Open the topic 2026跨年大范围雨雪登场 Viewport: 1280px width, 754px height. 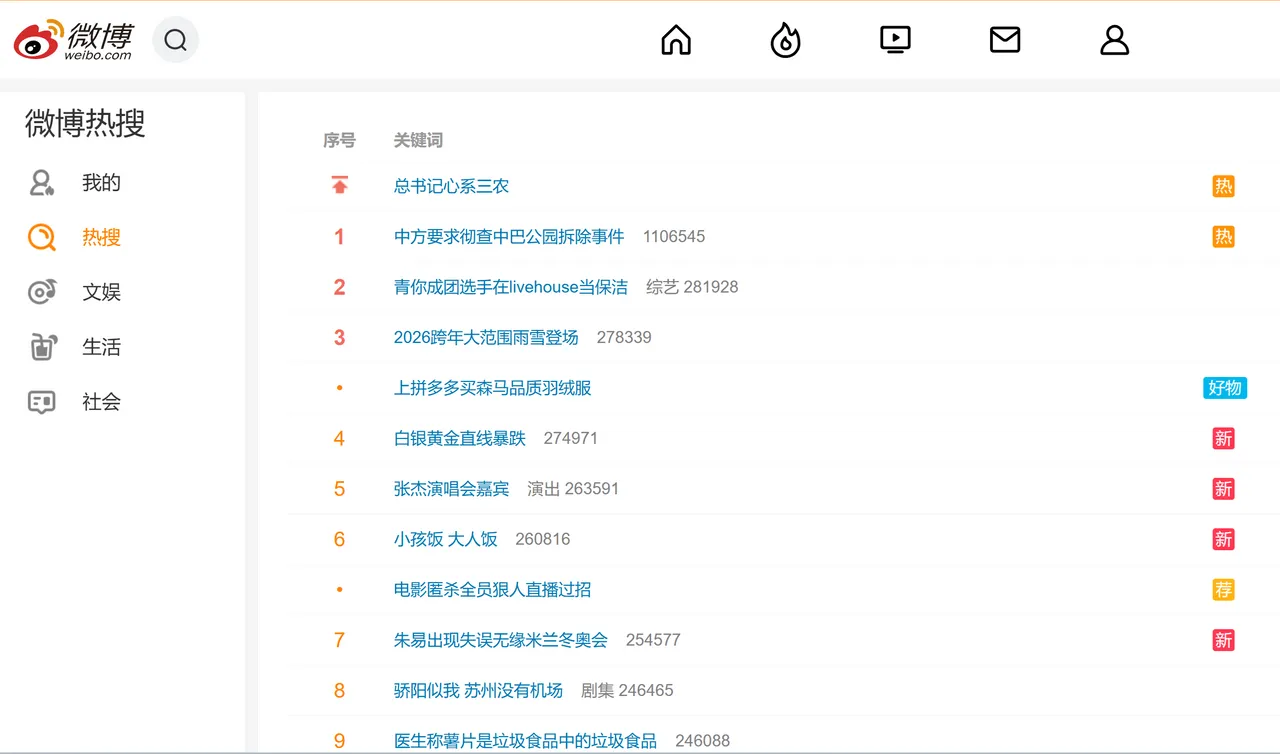pos(485,337)
